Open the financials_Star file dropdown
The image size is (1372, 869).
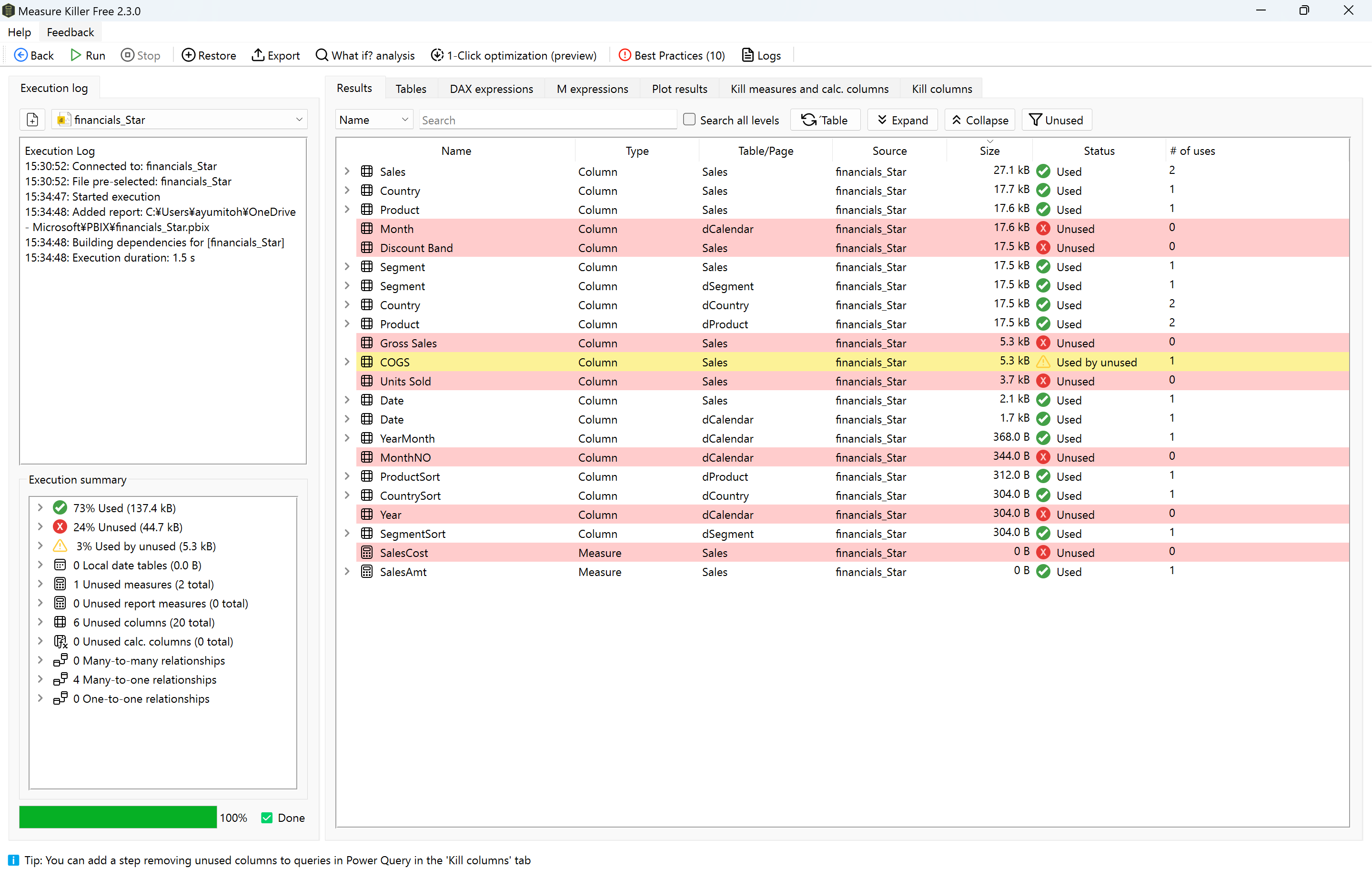pyautogui.click(x=299, y=120)
